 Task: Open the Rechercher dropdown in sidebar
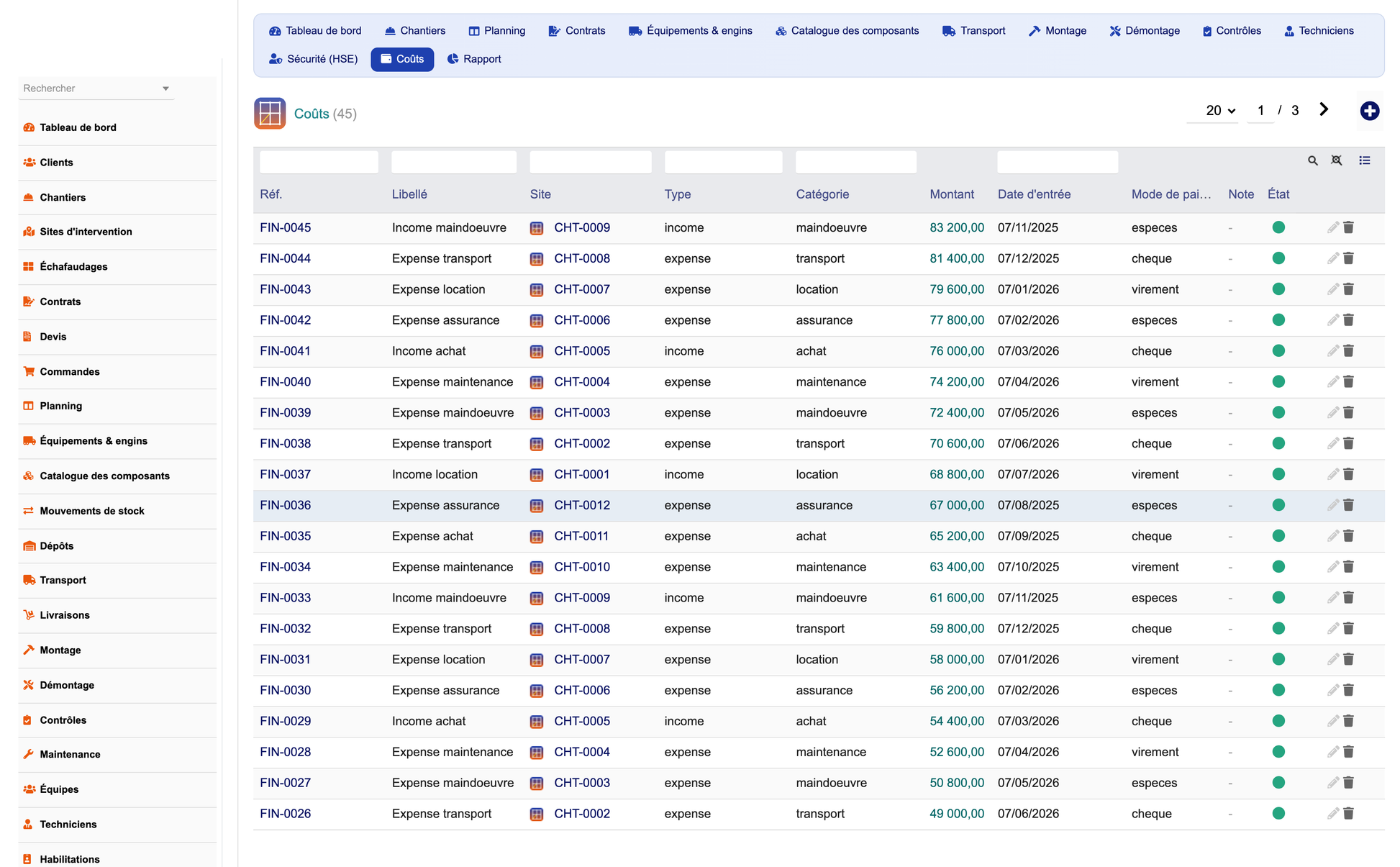(x=96, y=88)
